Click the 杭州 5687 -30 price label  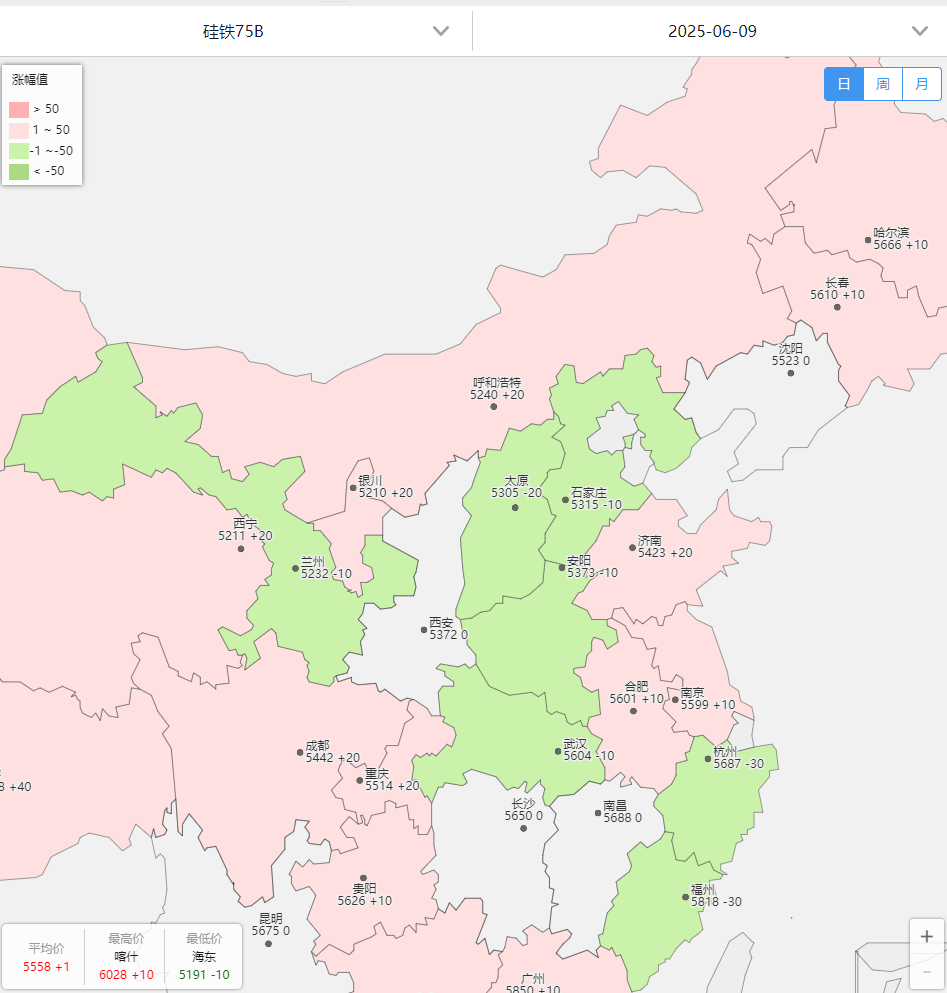739,757
